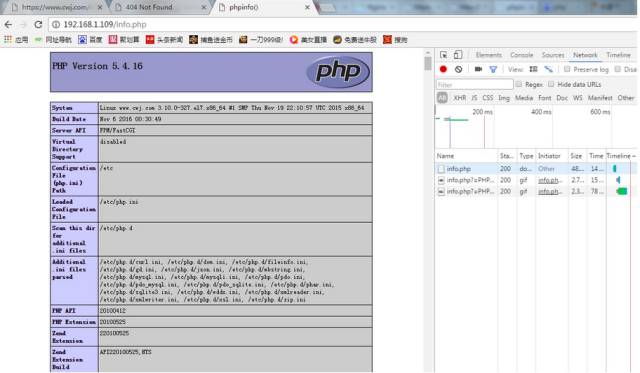Click the 200 ms timeline overview marker
640x373 pixels.
point(482,112)
